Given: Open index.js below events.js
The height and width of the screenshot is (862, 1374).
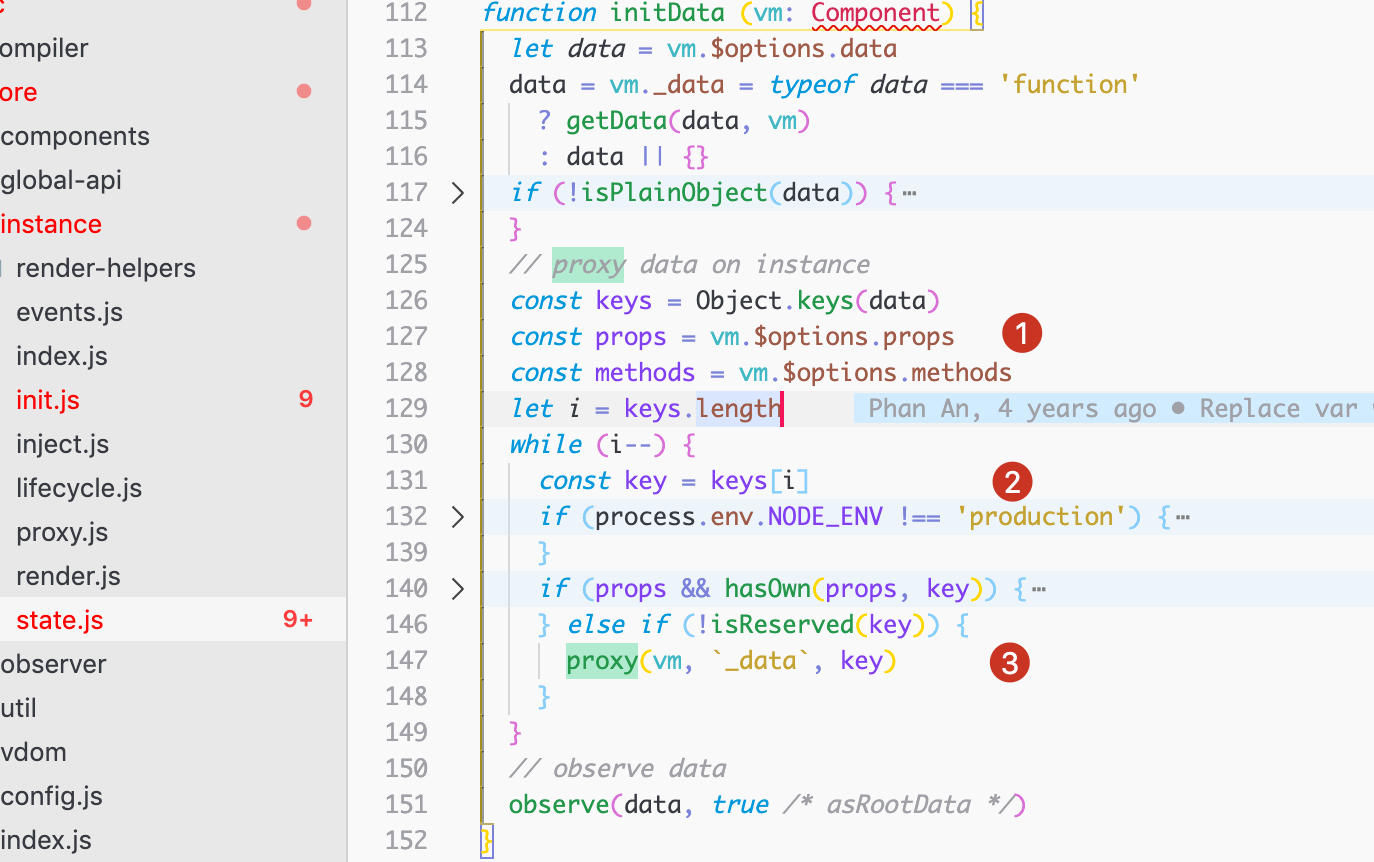Looking at the screenshot, I should pos(62,356).
